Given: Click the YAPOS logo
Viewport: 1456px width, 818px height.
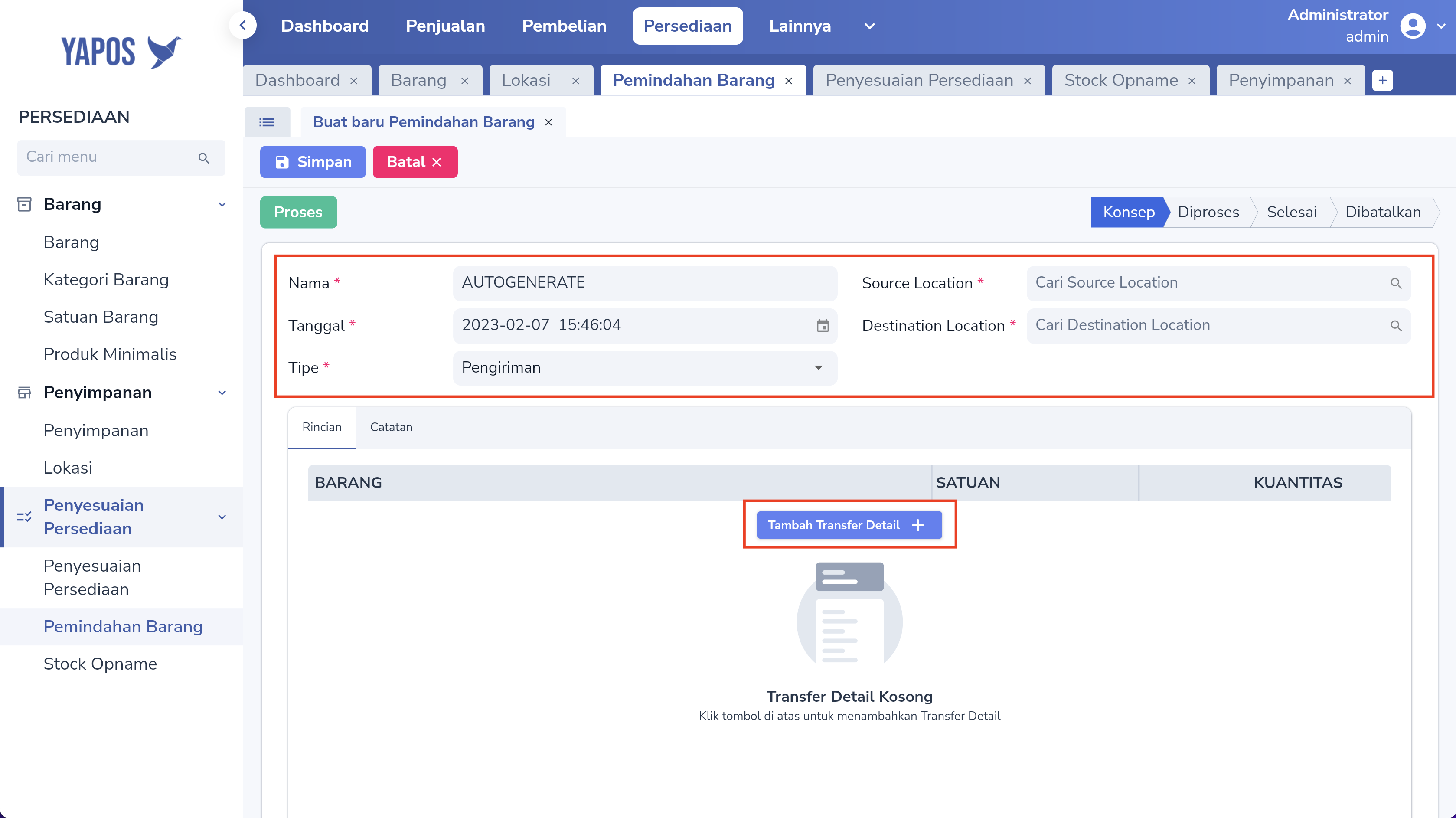Looking at the screenshot, I should click(121, 52).
